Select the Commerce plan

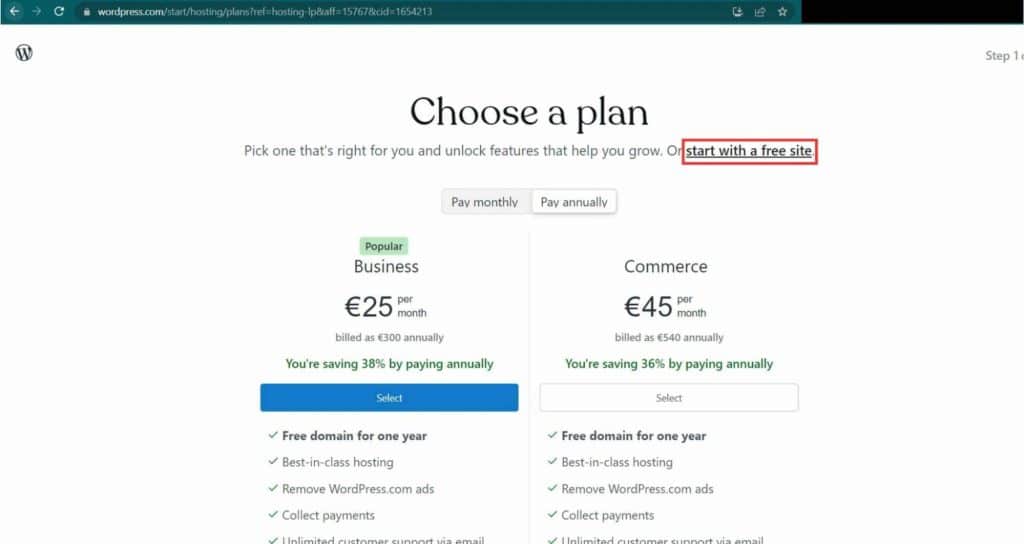pos(669,398)
